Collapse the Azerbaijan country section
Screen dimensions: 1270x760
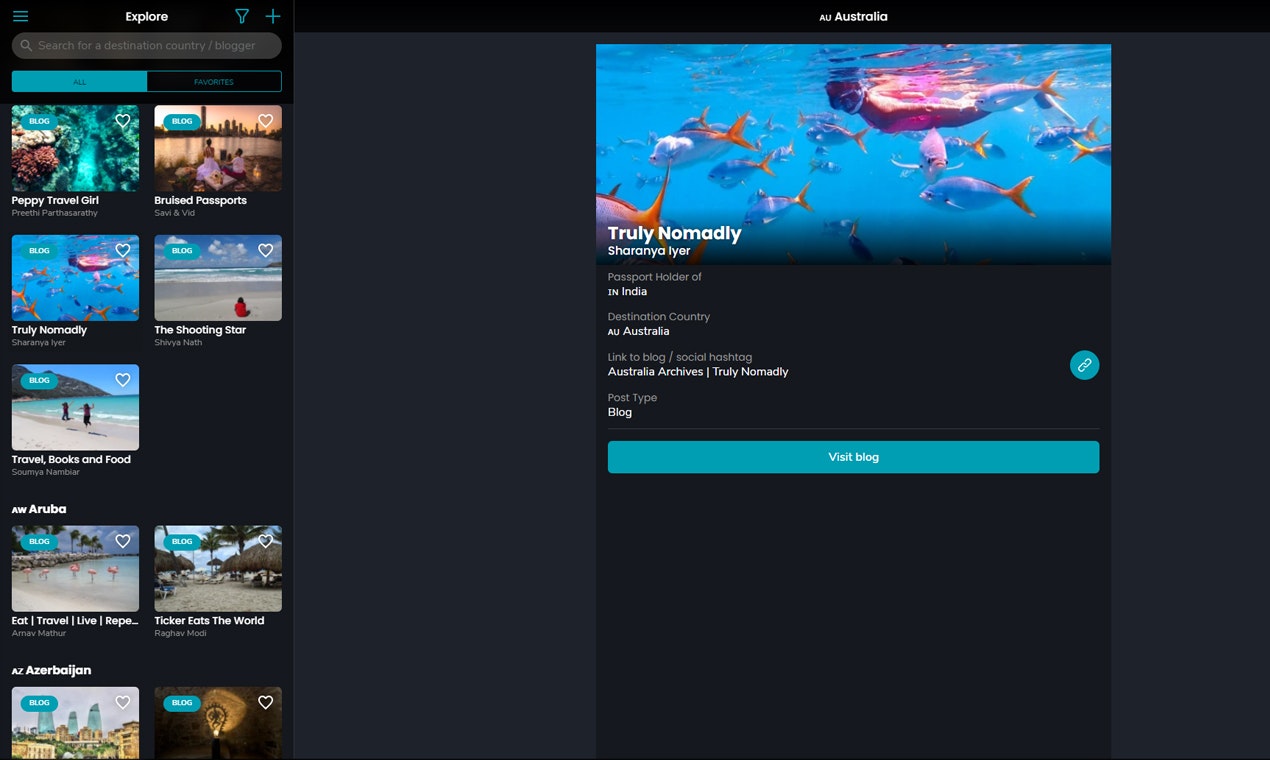pos(51,670)
